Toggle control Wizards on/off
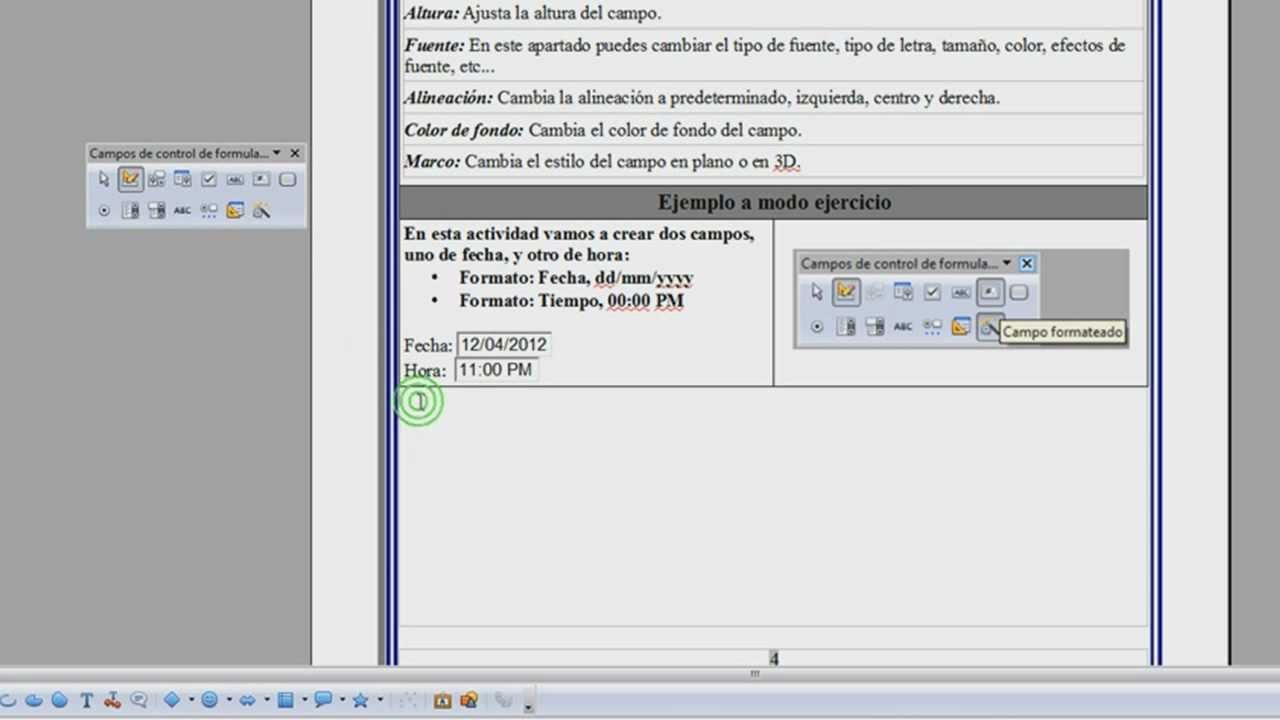1280x720 pixels. coord(261,211)
